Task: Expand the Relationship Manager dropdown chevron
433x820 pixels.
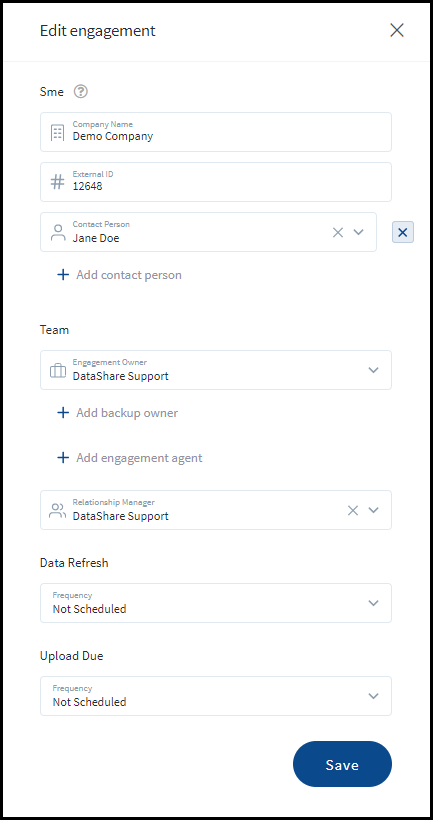Action: [x=373, y=510]
